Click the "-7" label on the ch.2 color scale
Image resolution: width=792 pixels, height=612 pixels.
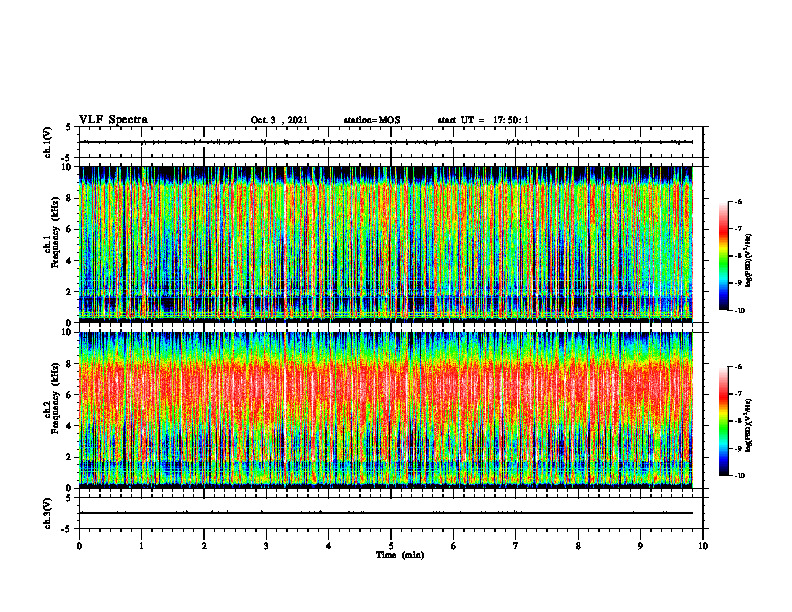[x=738, y=394]
